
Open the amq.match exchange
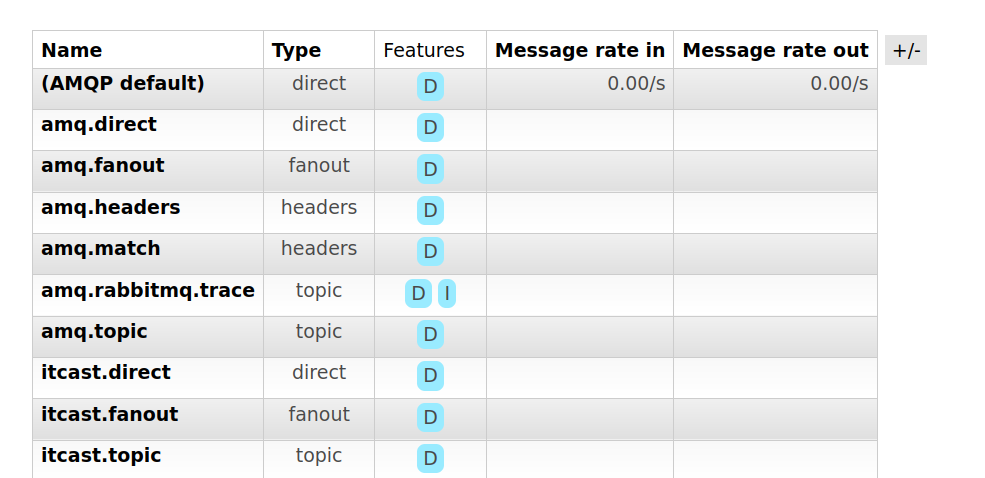coord(101,248)
